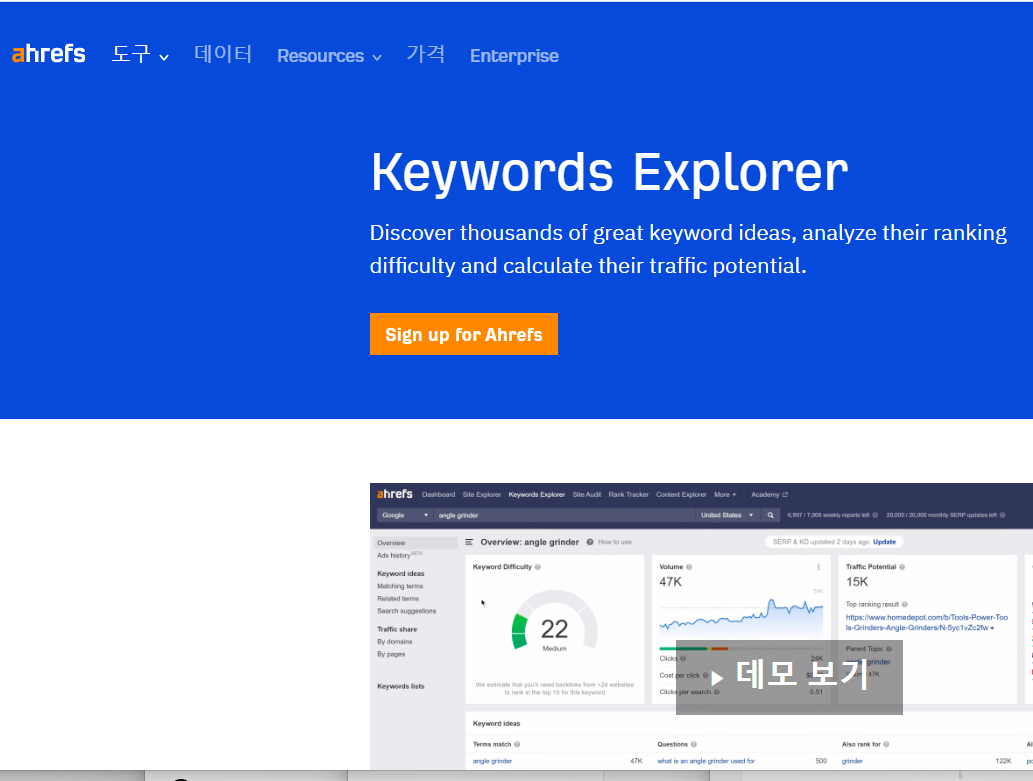Screen dimensions: 1033x781
Task: Open the Enterprise navigation link
Action: (x=514, y=56)
